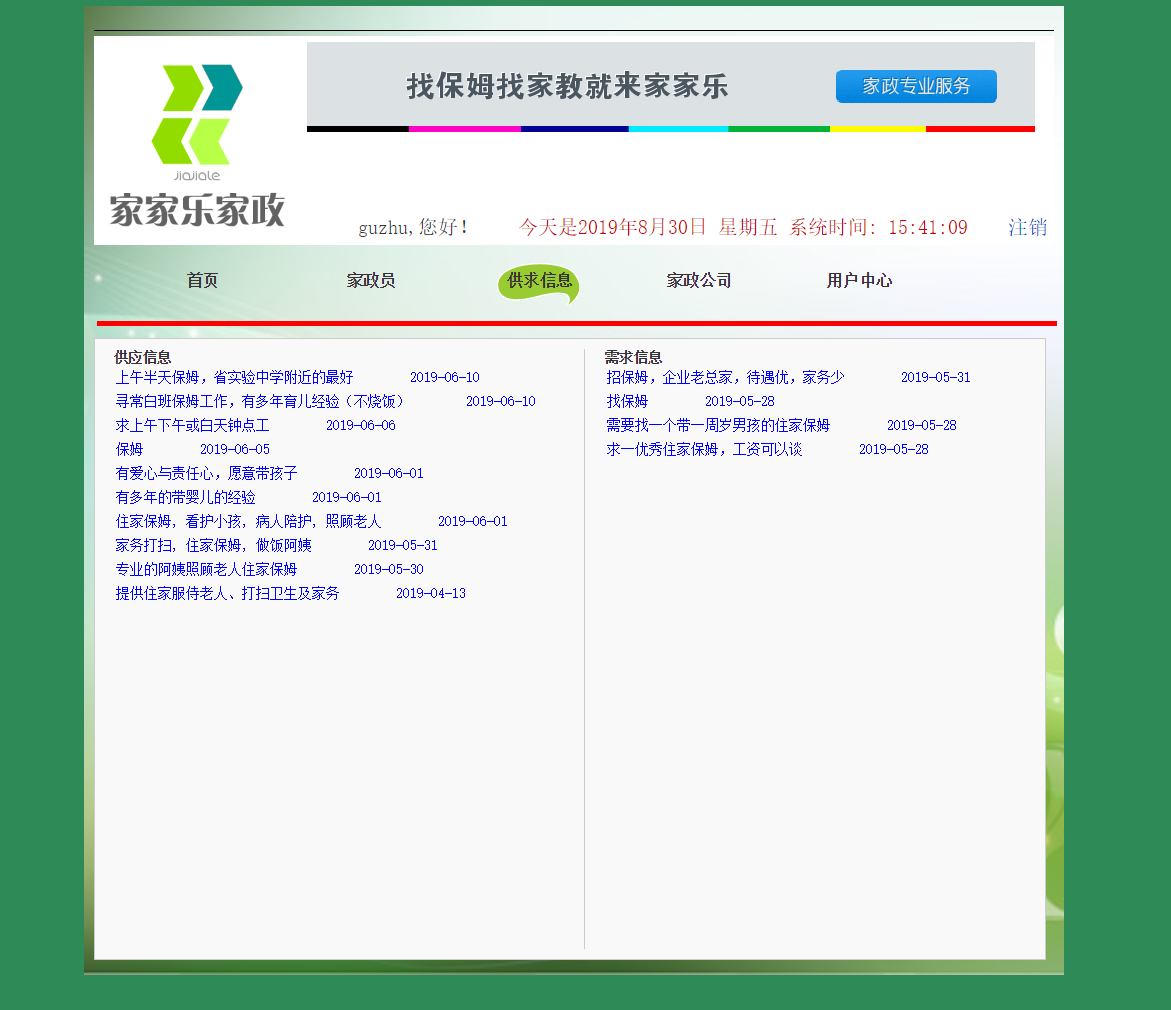Viewport: 1171px width, 1010px height.
Task: Go to 用户中心 user center
Action: [x=858, y=280]
